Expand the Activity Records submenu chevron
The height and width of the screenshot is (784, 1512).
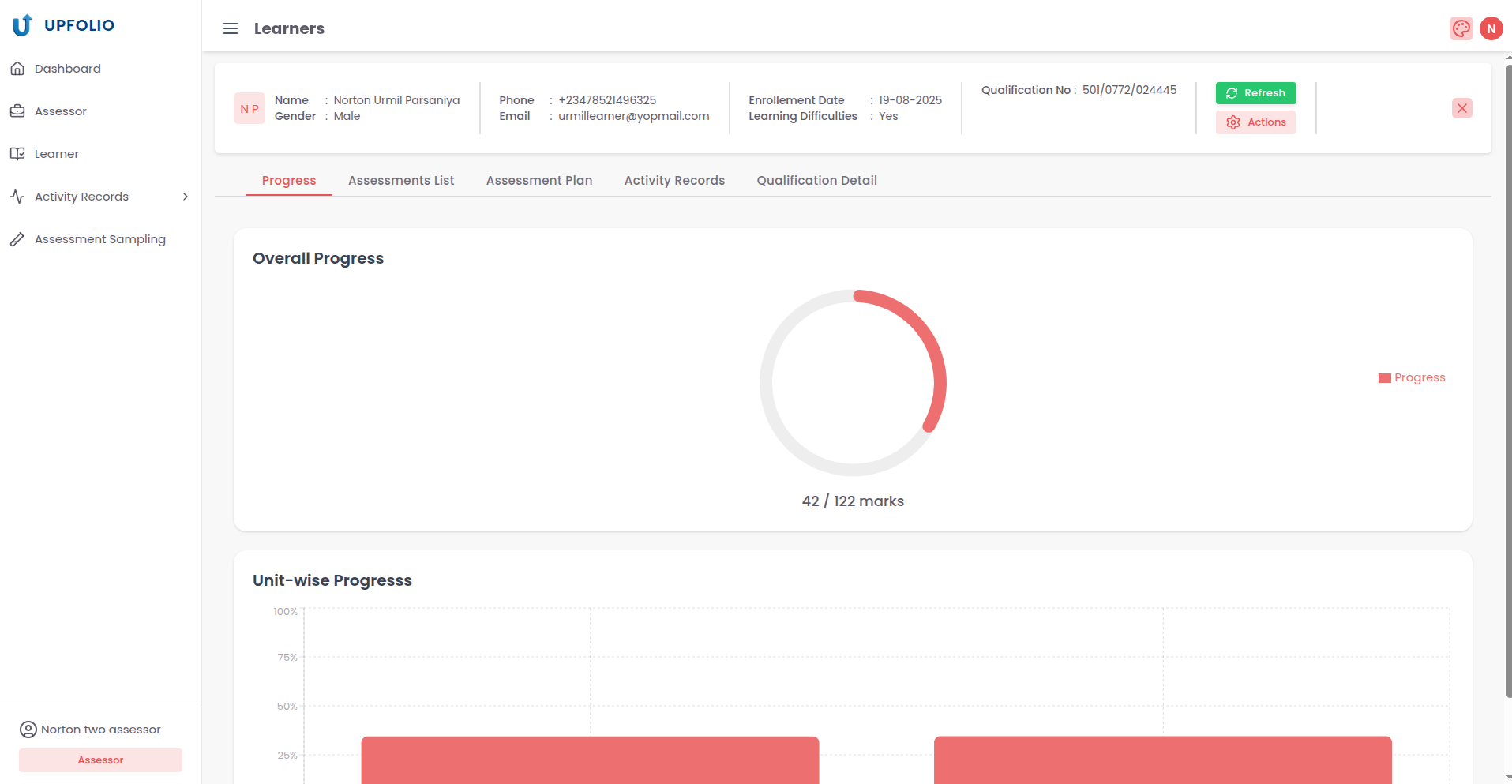(x=185, y=196)
